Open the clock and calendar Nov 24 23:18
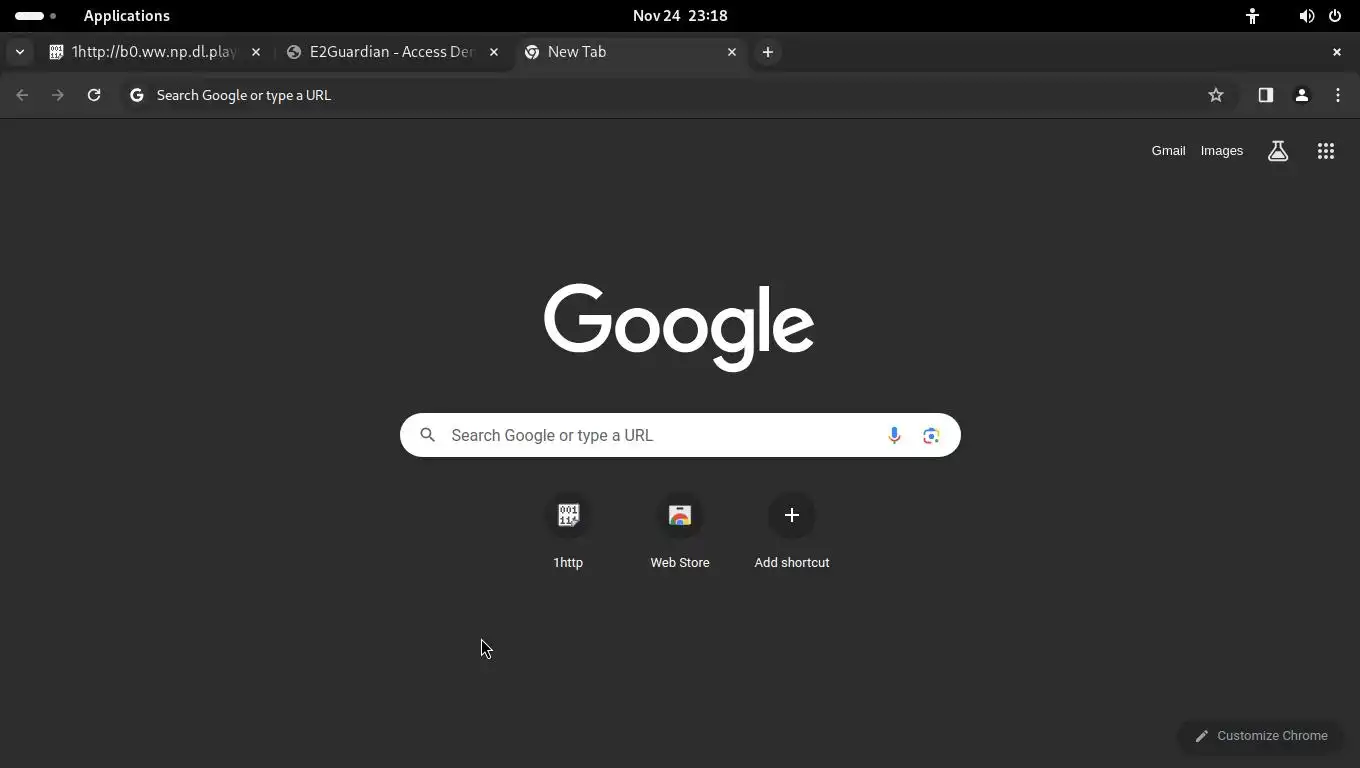This screenshot has height=768, width=1360. 680,16
